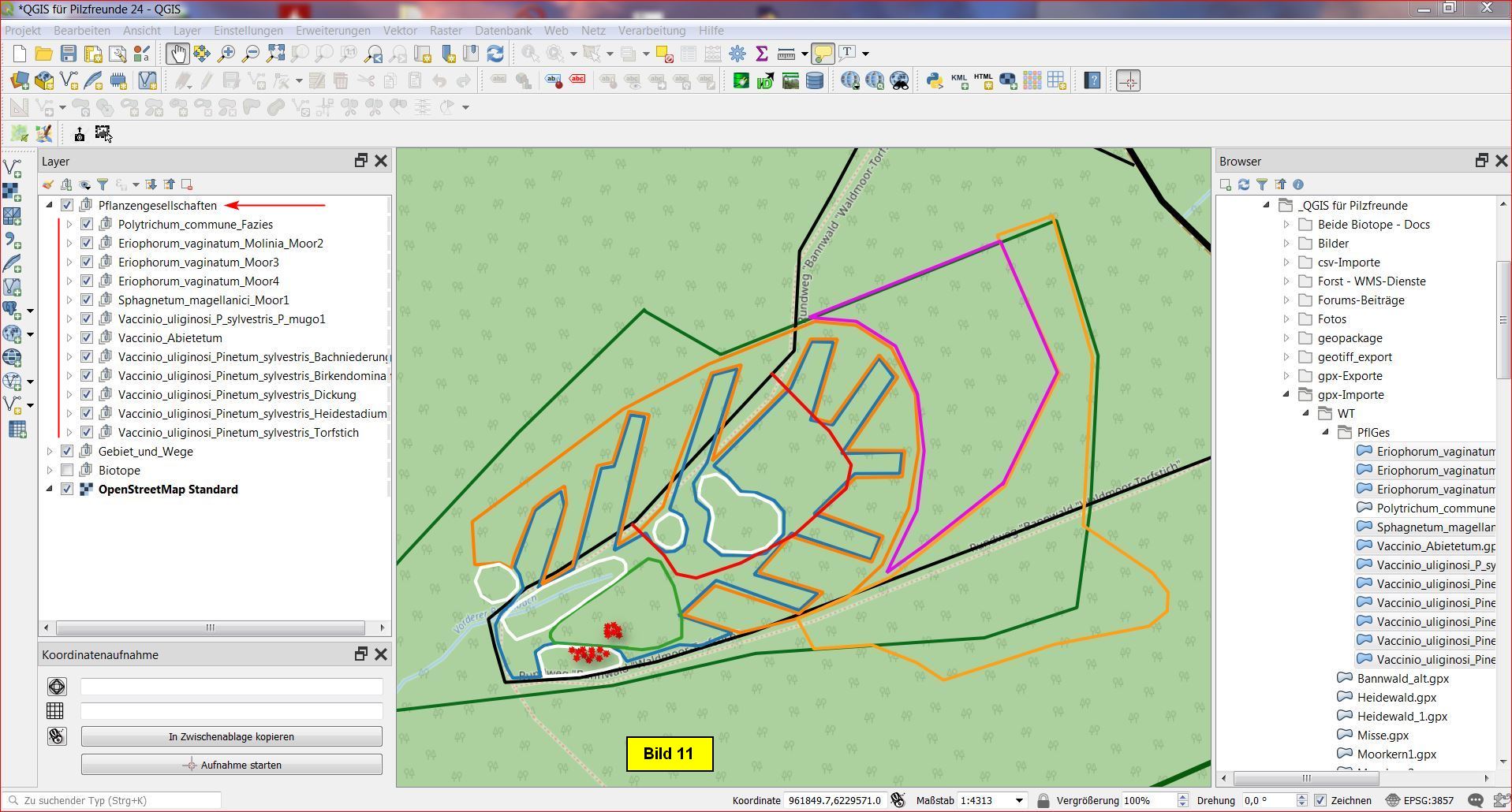Click the Save Project floppy icon
The width and height of the screenshot is (1512, 812).
pos(69,54)
